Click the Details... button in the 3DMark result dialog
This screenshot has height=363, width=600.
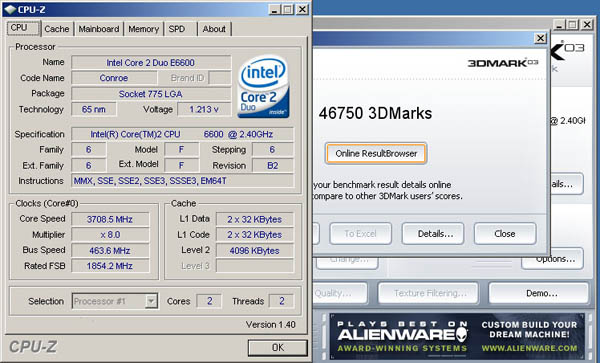pyautogui.click(x=433, y=233)
